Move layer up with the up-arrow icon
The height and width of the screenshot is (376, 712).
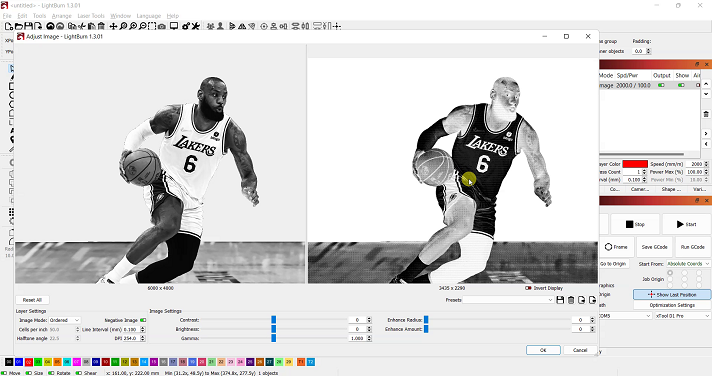tap(706, 84)
